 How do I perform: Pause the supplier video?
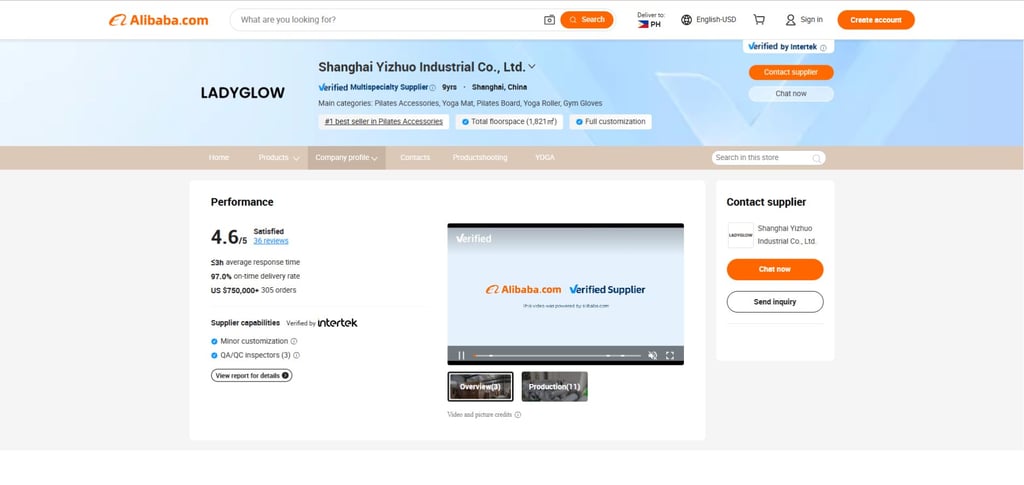coord(461,355)
